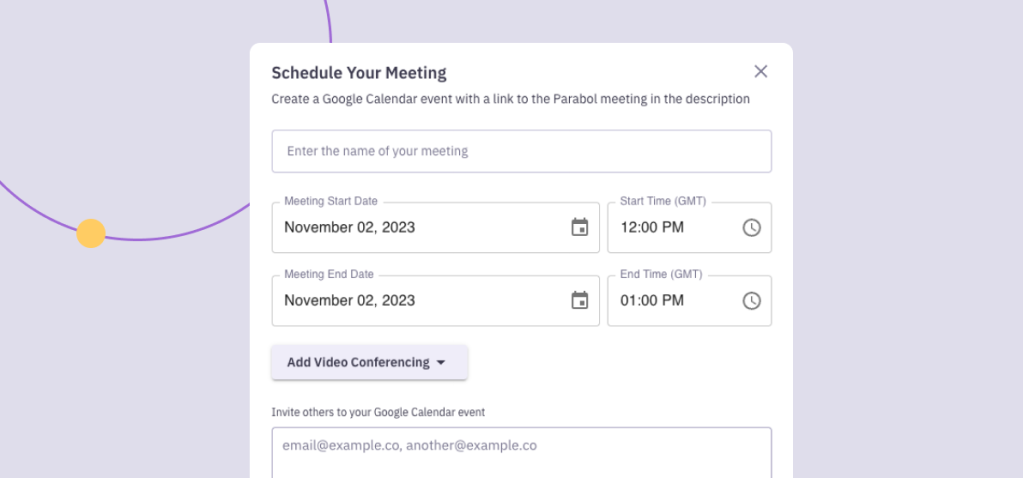Click the start date text November 02, 2023
Viewport: 1023px width, 478px height.
350,228
